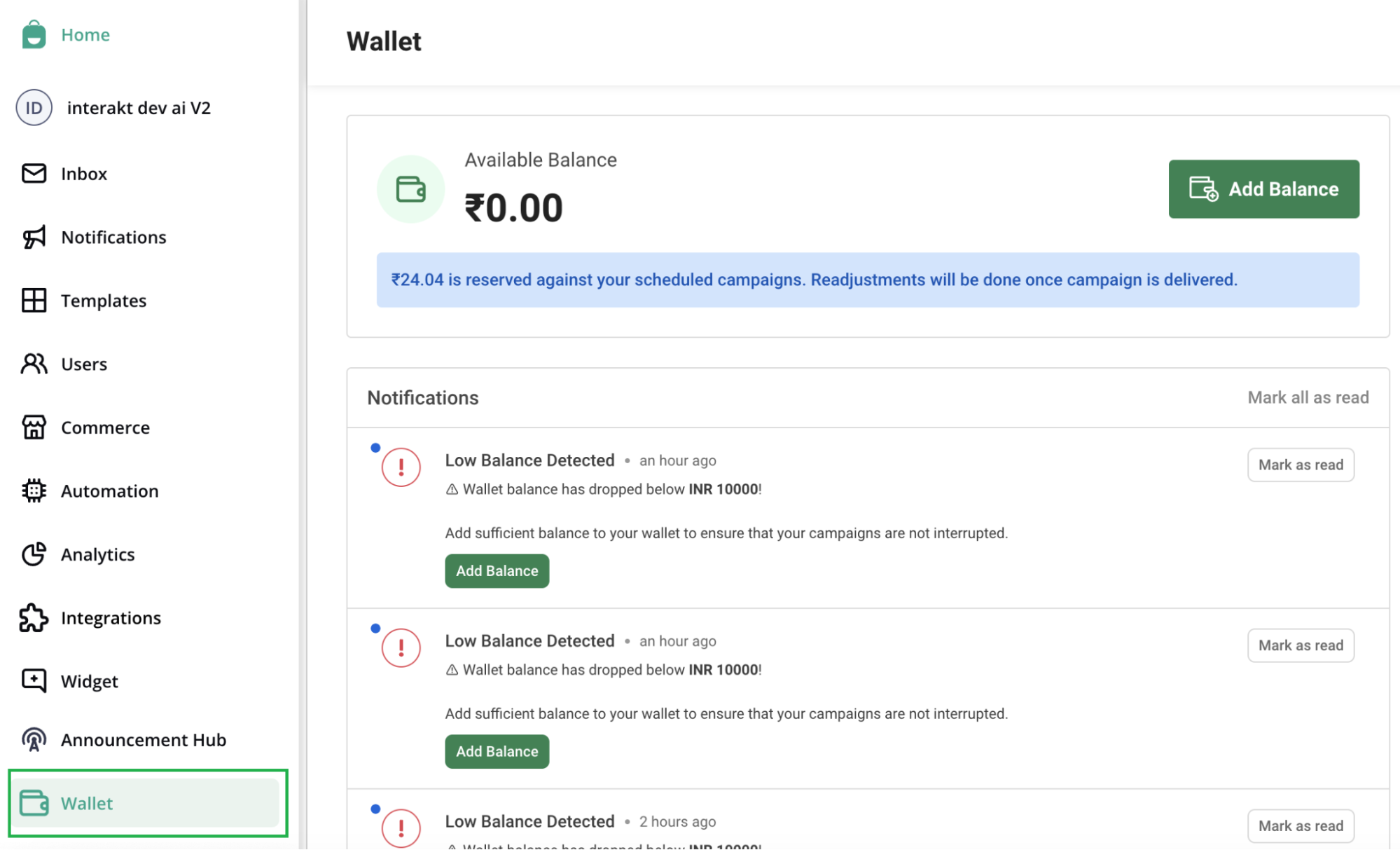Open the Home shopping bag icon
This screenshot has width=1400, height=850.
coord(34,34)
